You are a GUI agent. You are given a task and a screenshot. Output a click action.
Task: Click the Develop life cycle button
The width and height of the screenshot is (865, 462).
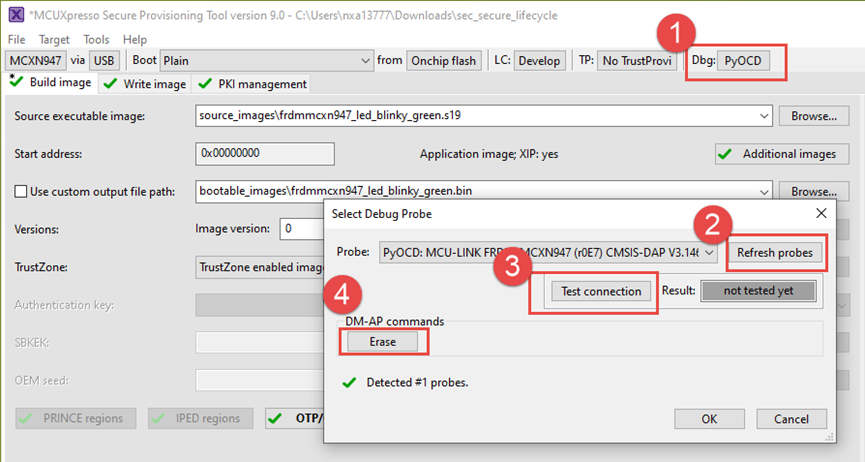[539, 61]
